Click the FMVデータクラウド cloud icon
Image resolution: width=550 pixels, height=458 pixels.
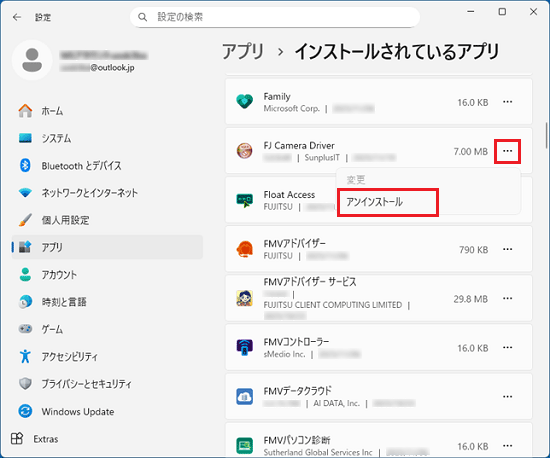[x=244, y=397]
